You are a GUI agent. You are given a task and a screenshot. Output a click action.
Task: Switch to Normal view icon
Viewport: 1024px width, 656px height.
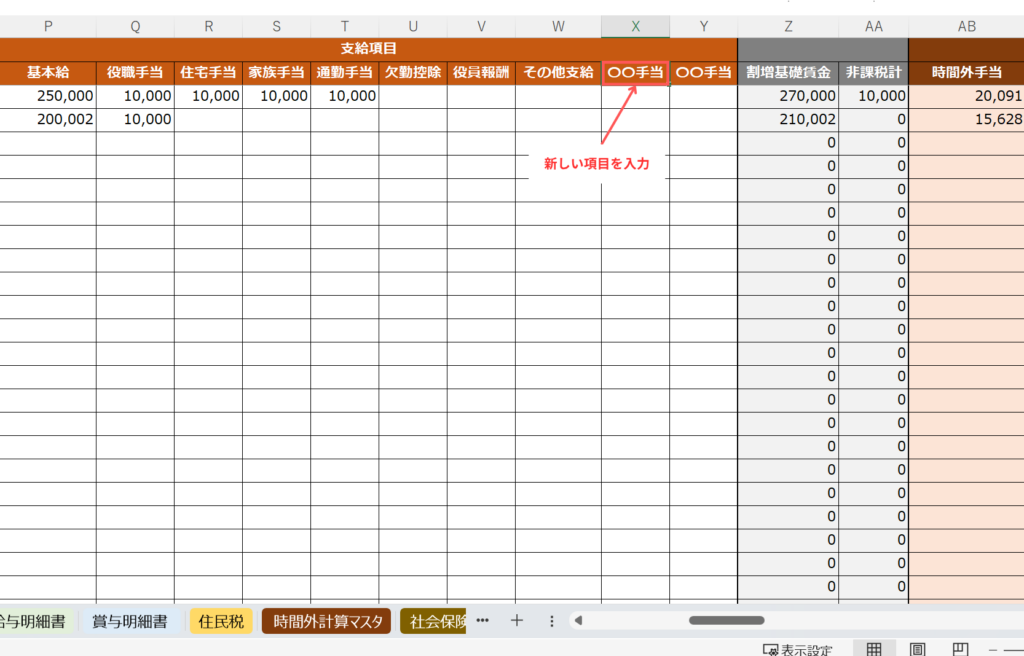click(x=873, y=649)
